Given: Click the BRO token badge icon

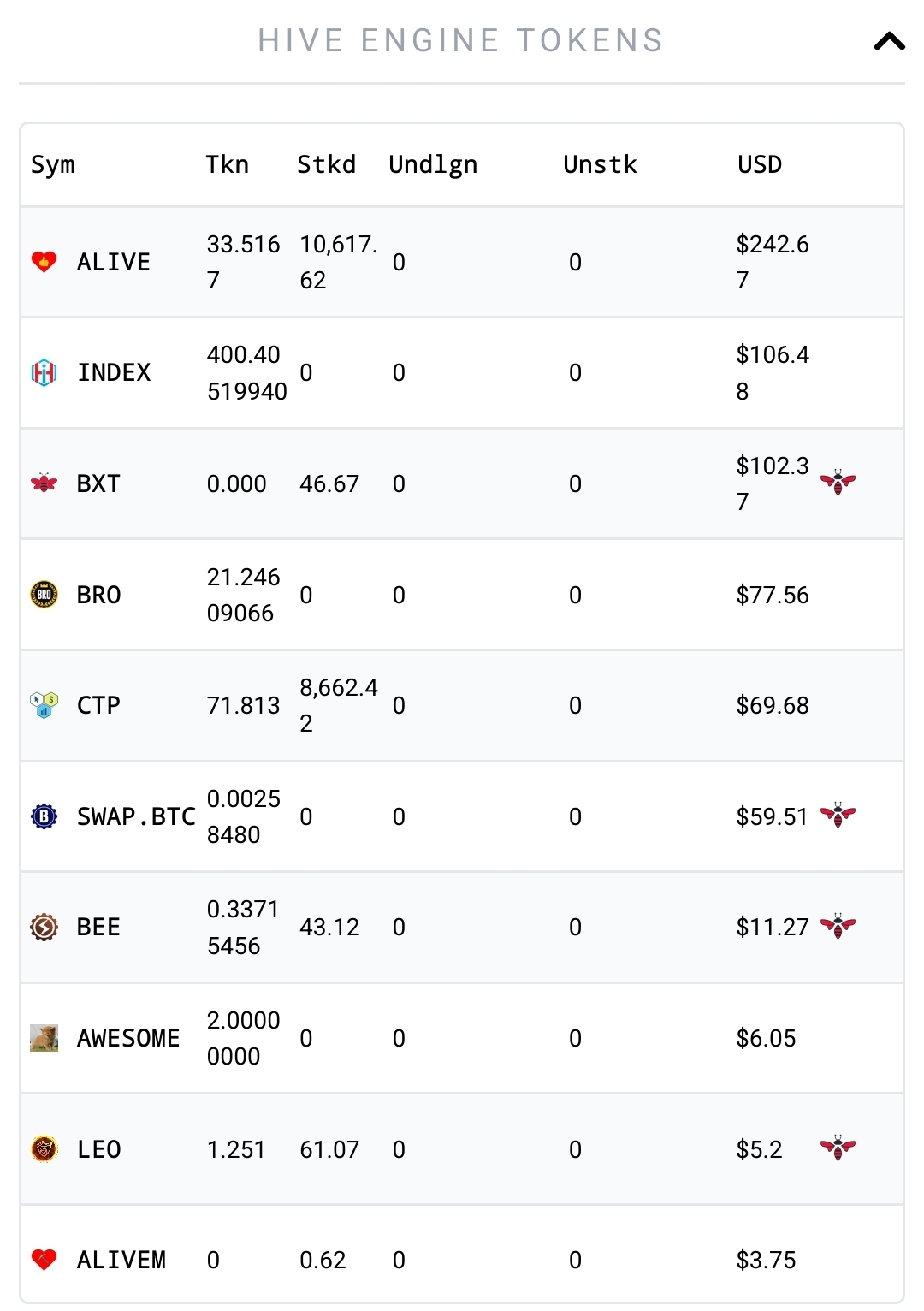Looking at the screenshot, I should [x=44, y=594].
